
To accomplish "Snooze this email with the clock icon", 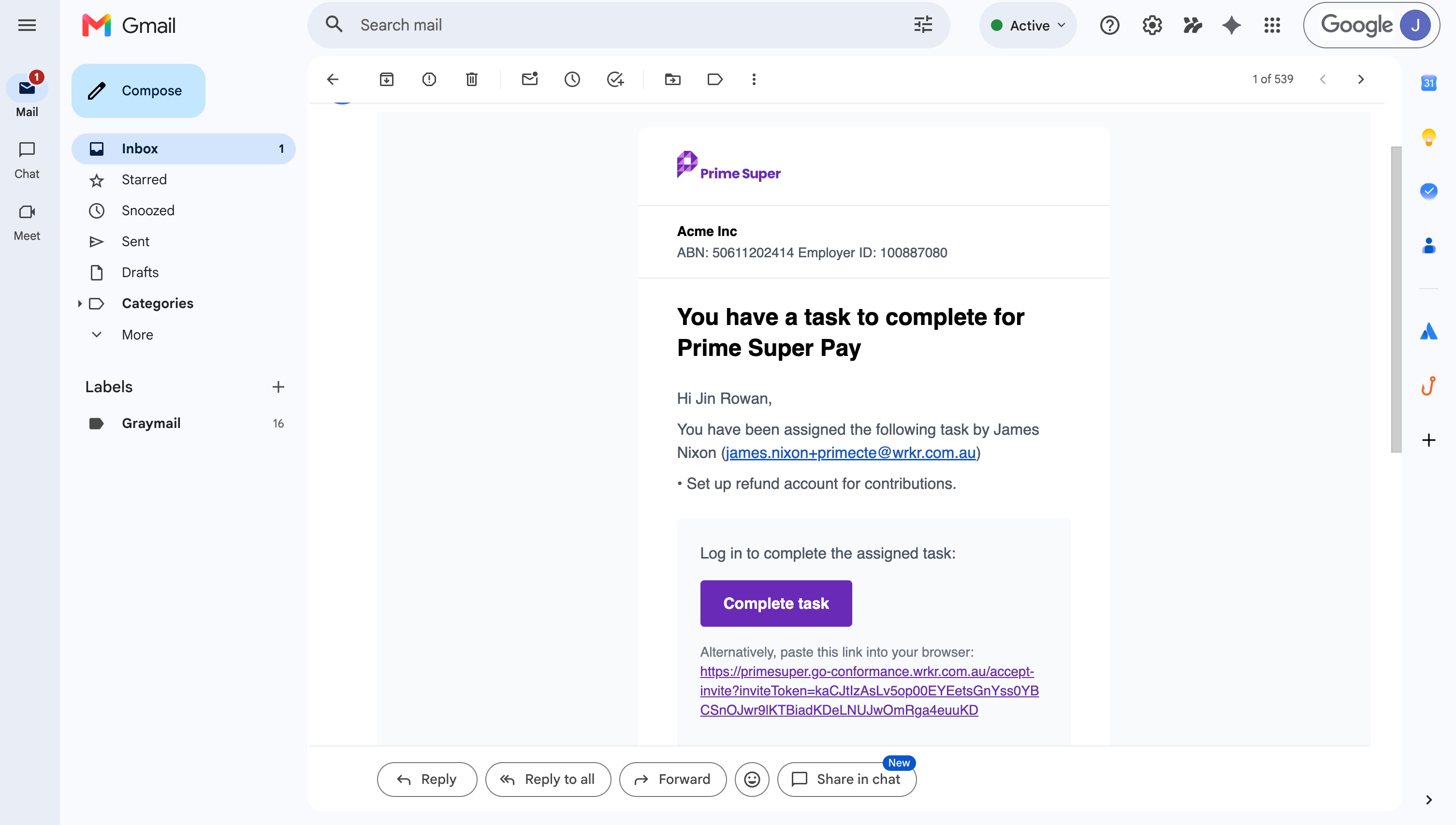I will pos(572,79).
